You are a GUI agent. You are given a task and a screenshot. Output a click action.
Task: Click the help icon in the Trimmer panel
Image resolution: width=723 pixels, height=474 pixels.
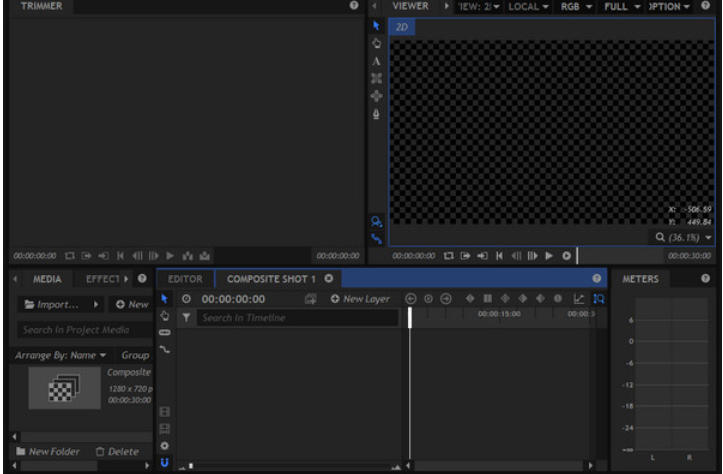[x=353, y=6]
